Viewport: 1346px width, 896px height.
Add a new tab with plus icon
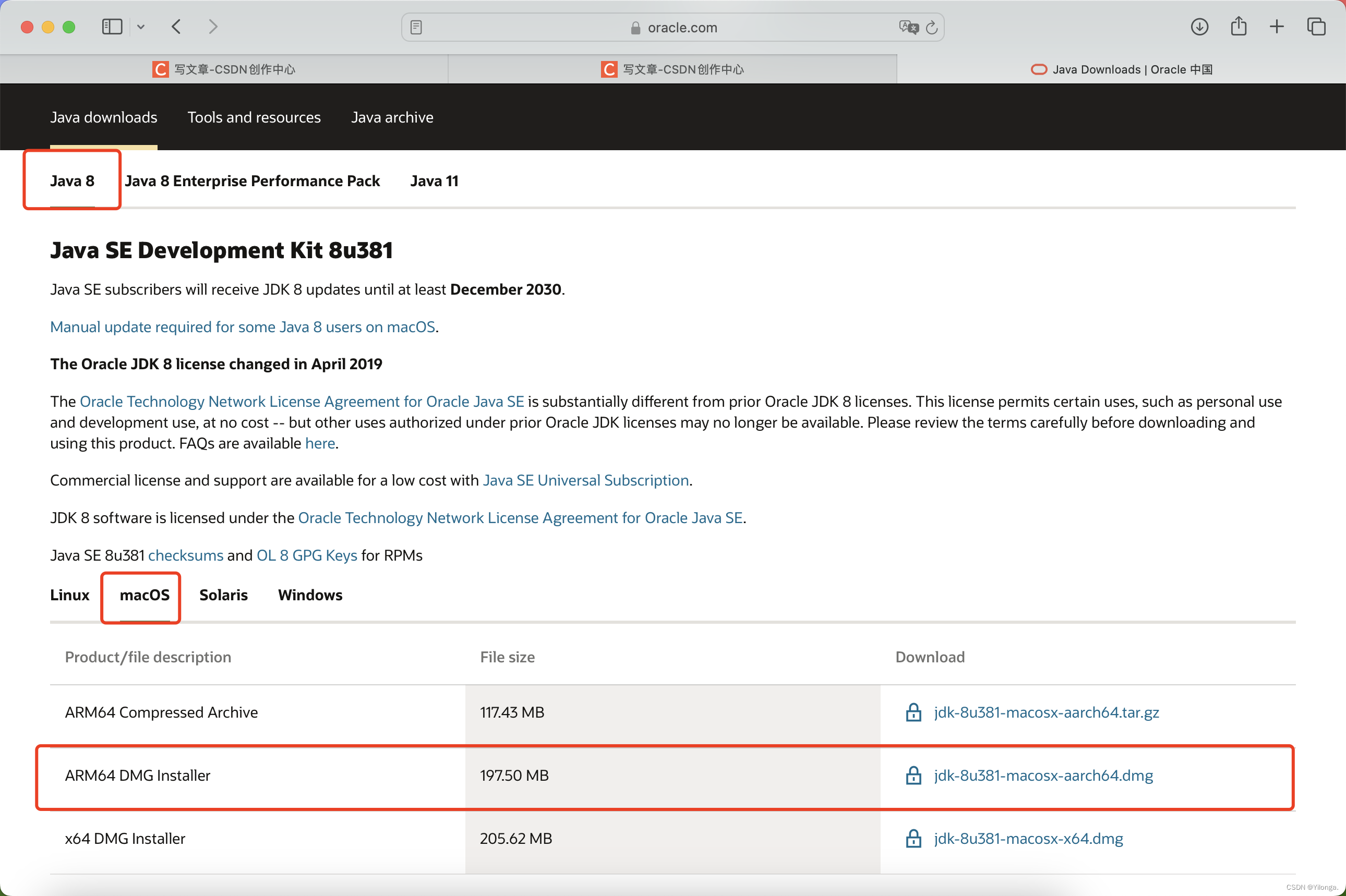point(1276,27)
